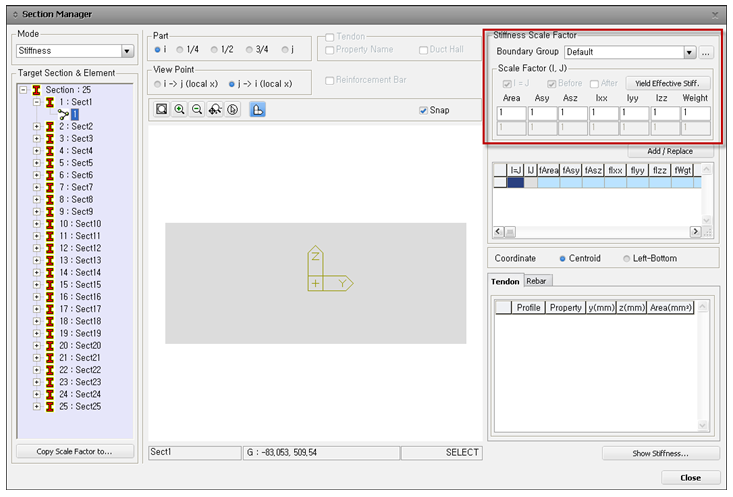
Task: Click Copy Scale Factor to... button
Action: pyautogui.click(x=75, y=452)
